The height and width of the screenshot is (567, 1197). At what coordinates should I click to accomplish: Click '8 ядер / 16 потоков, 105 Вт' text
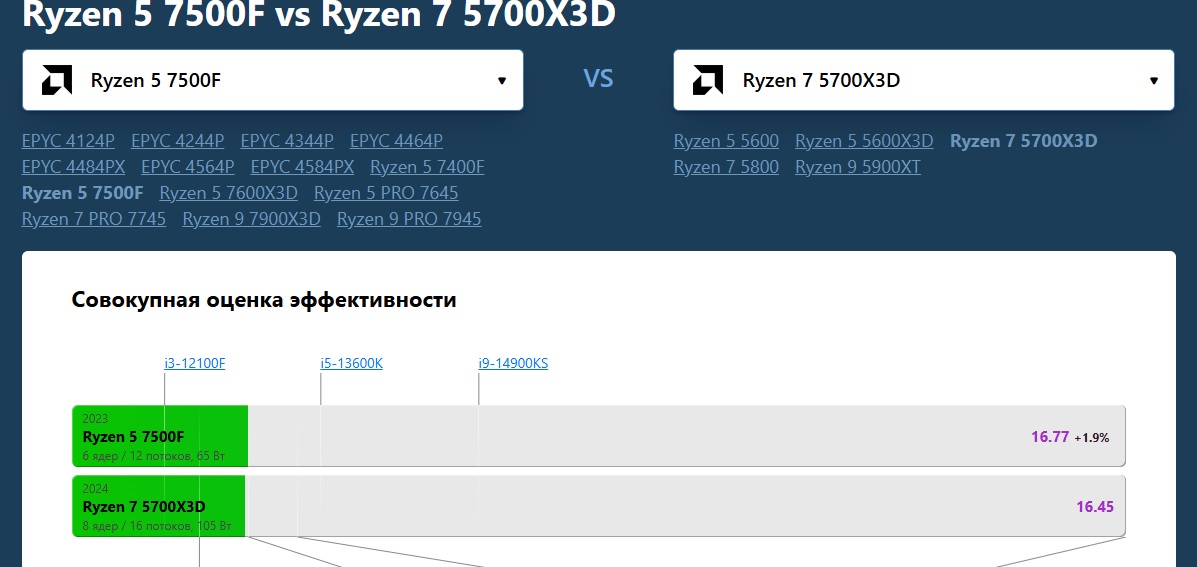coord(156,526)
